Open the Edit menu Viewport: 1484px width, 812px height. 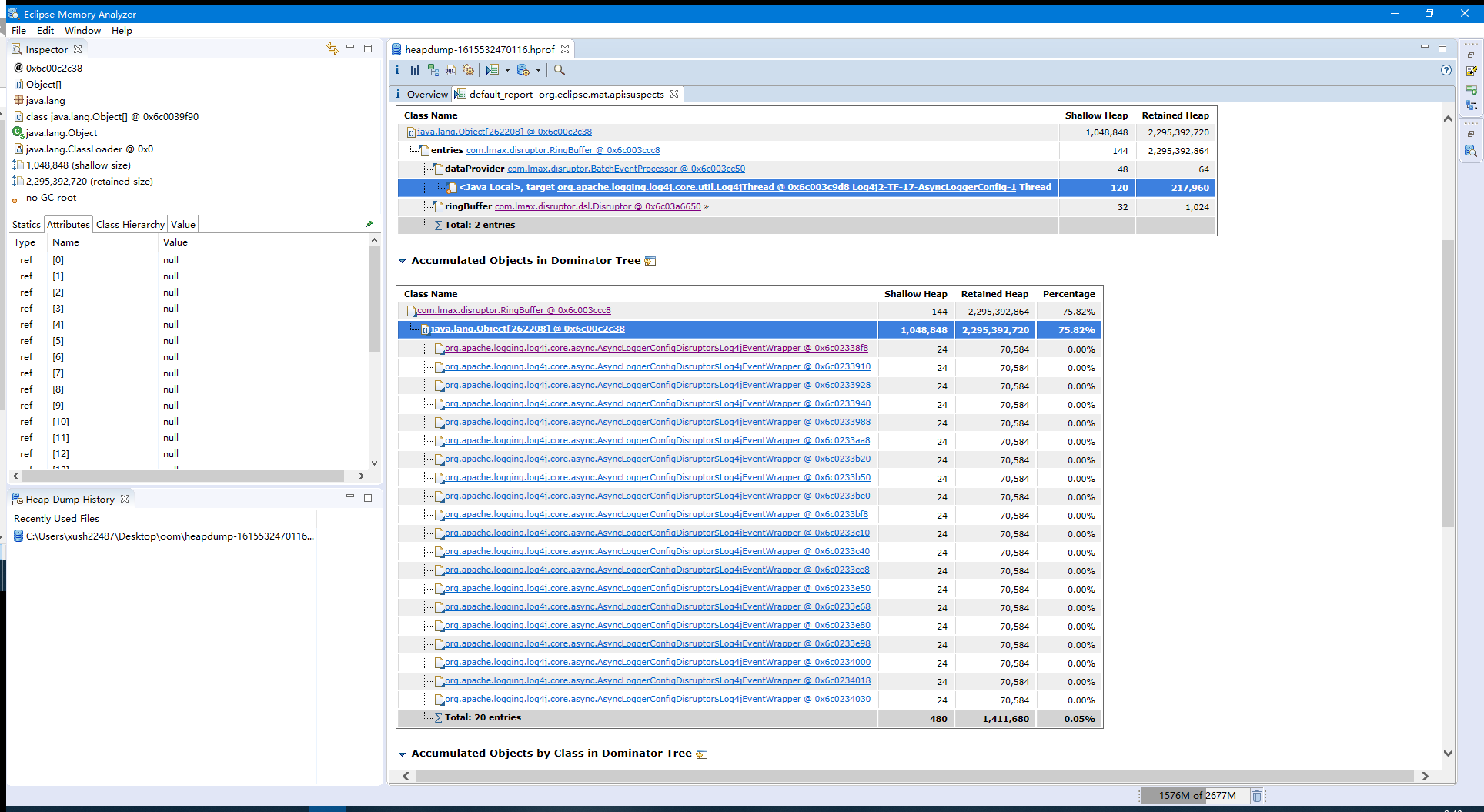click(x=45, y=31)
